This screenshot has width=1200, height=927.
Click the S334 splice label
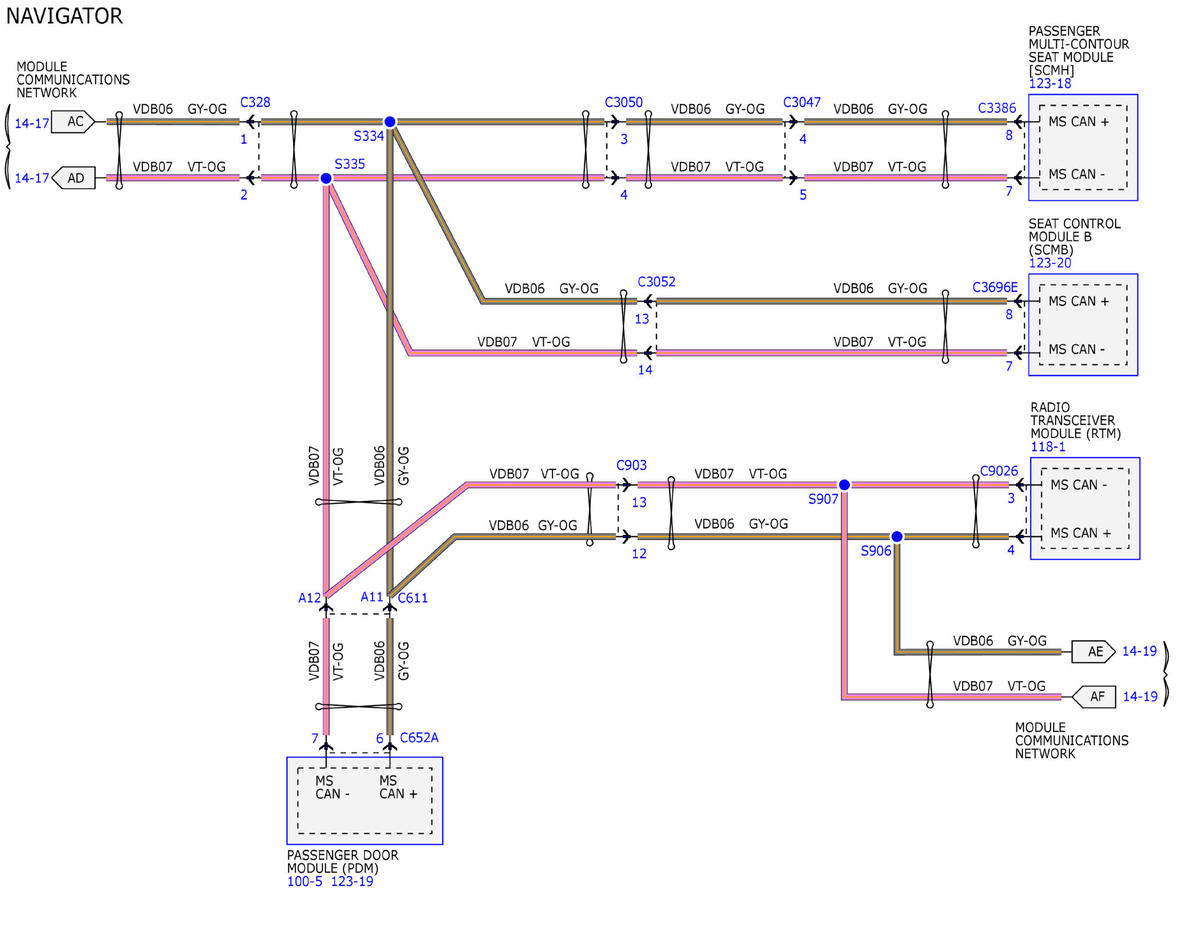pos(368,135)
